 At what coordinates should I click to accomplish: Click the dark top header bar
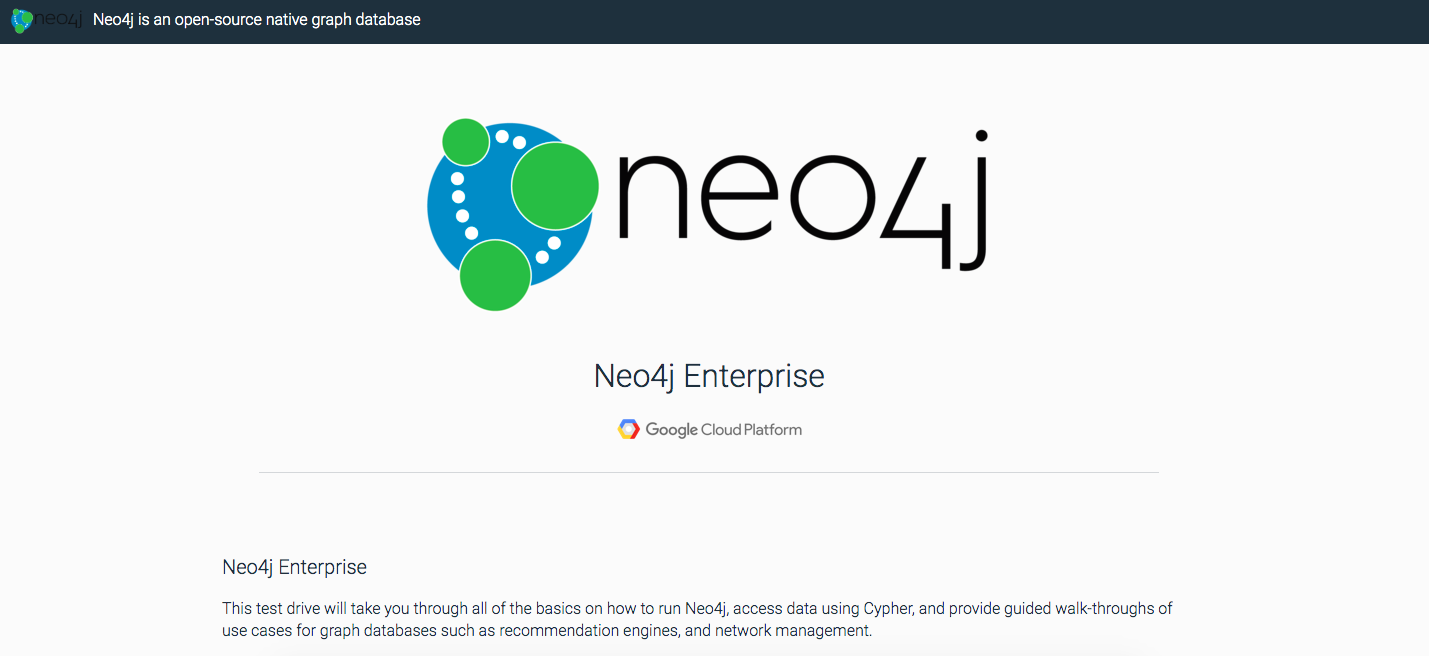[714, 21]
